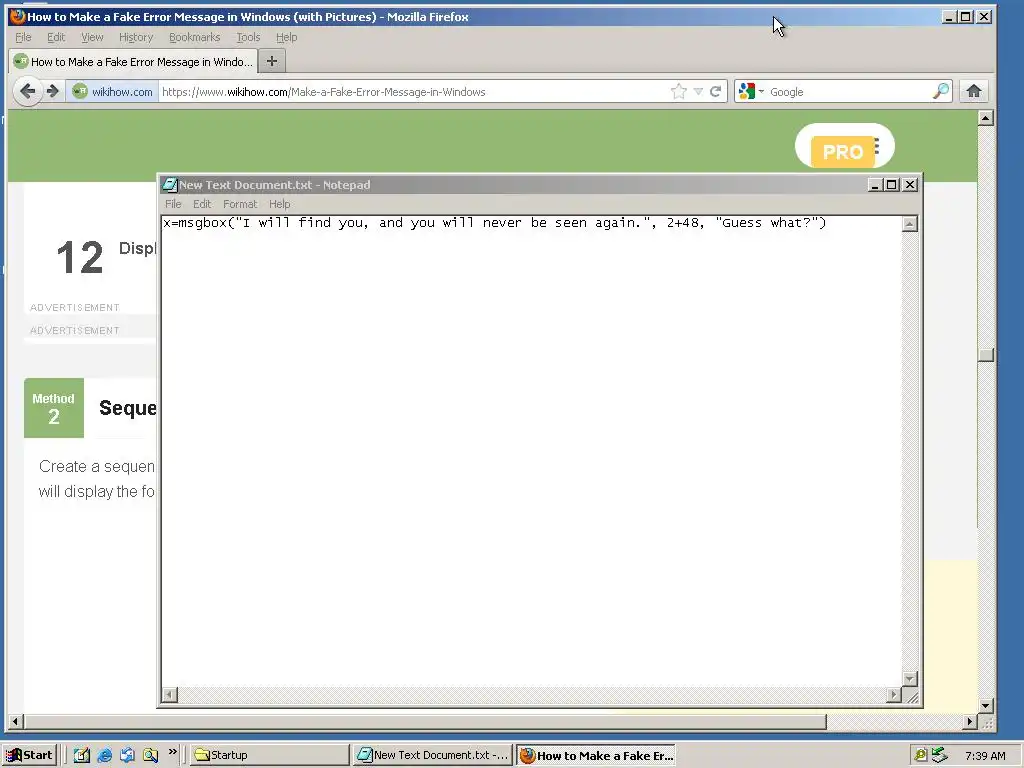Click Notepad title bar icon
Screen dimensions: 1024x768
(170, 185)
